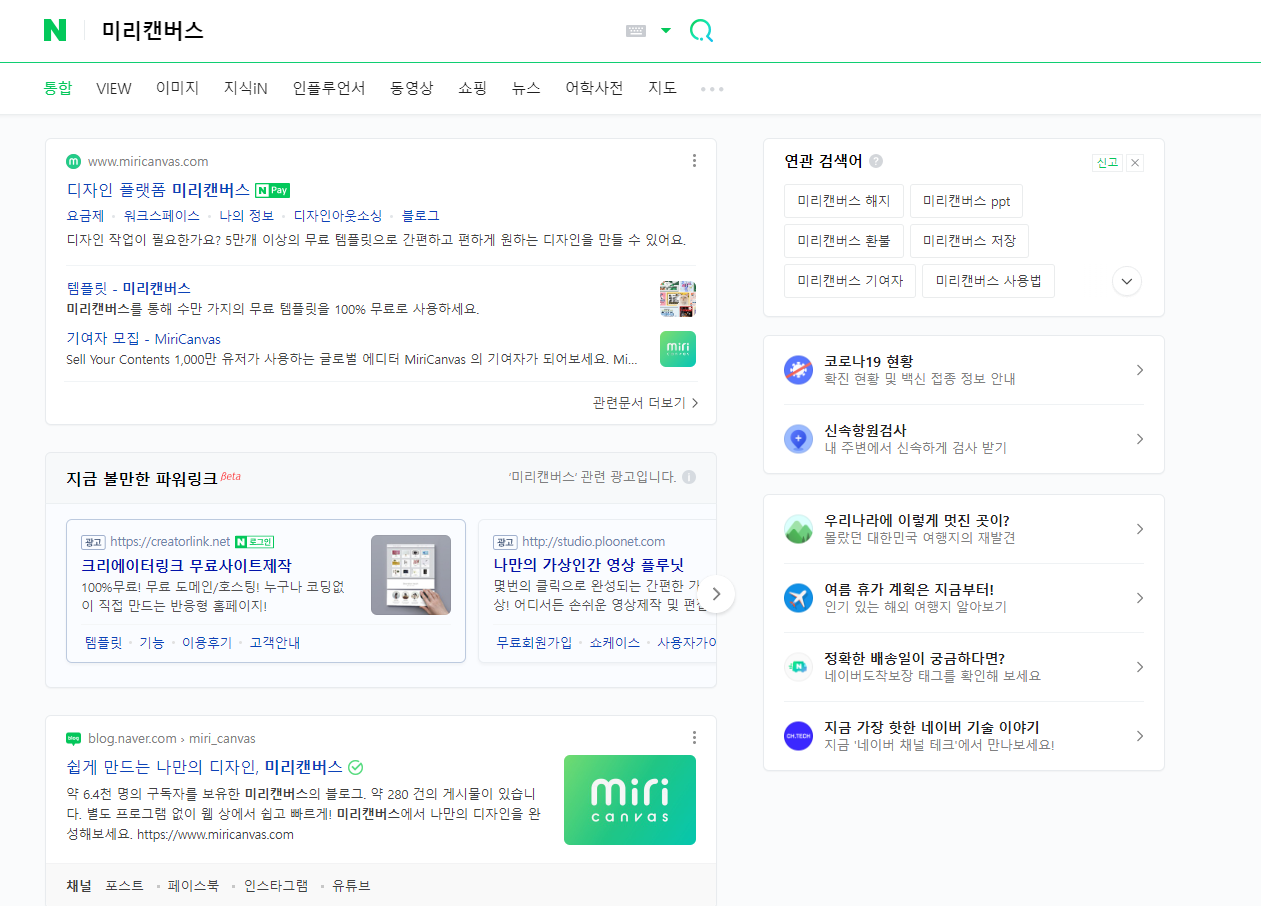Open 유튜브 channel link
The height and width of the screenshot is (906, 1261).
(x=351, y=886)
